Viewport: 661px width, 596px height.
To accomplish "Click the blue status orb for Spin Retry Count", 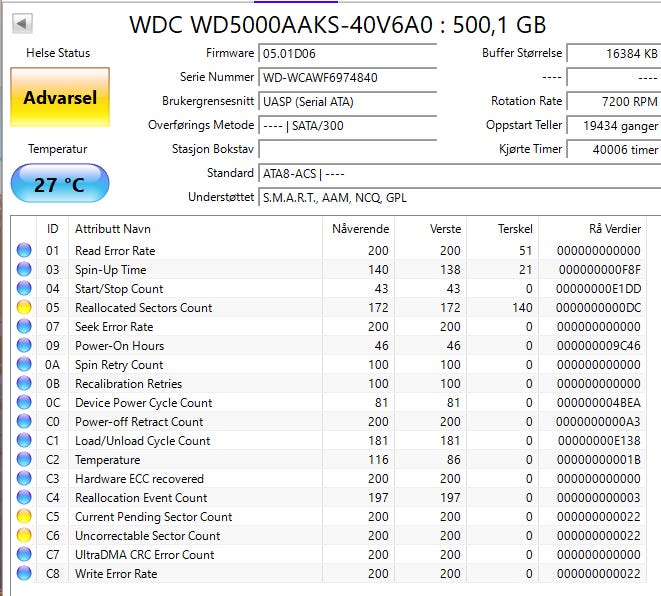I will coord(24,364).
